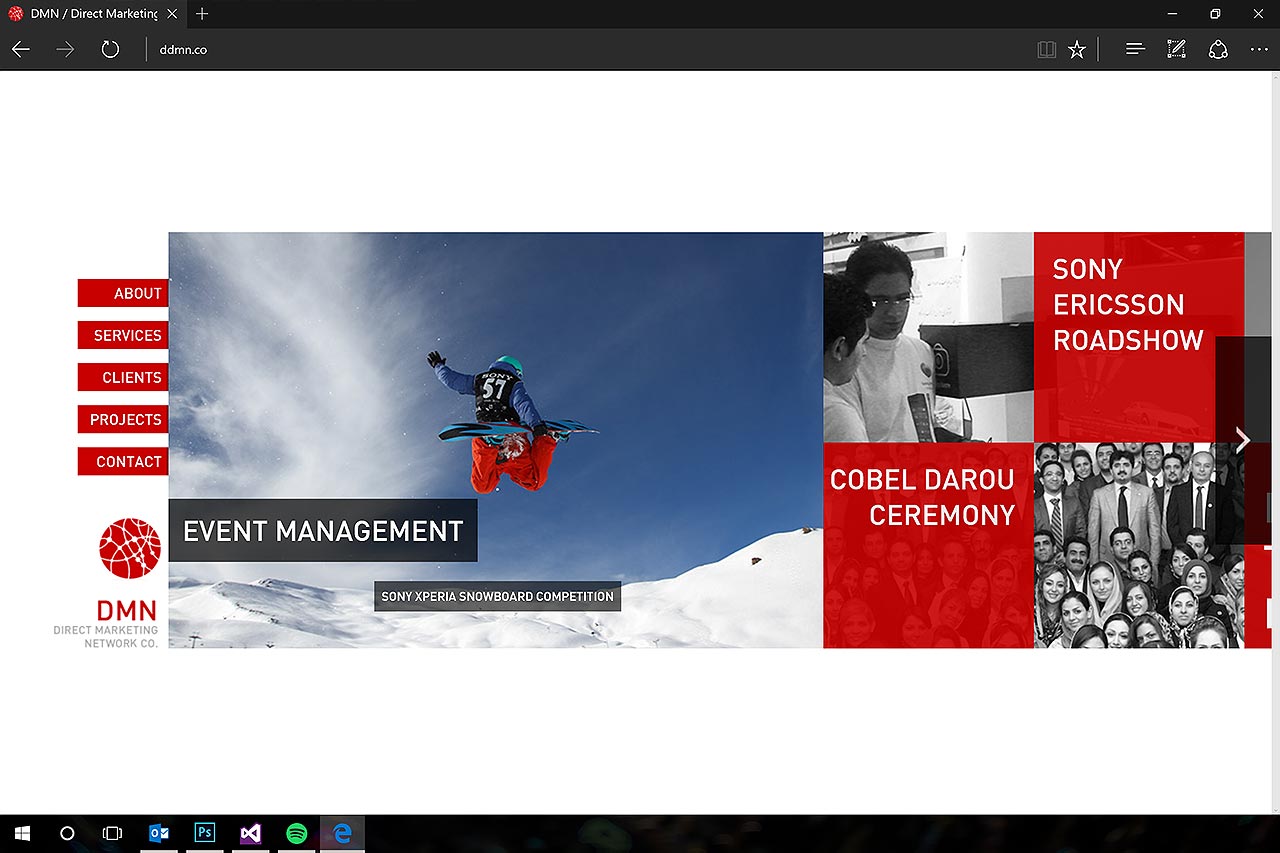Screen dimensions: 1280x853
Task: Click the EVENT MANAGEMENT heading
Action: point(323,531)
